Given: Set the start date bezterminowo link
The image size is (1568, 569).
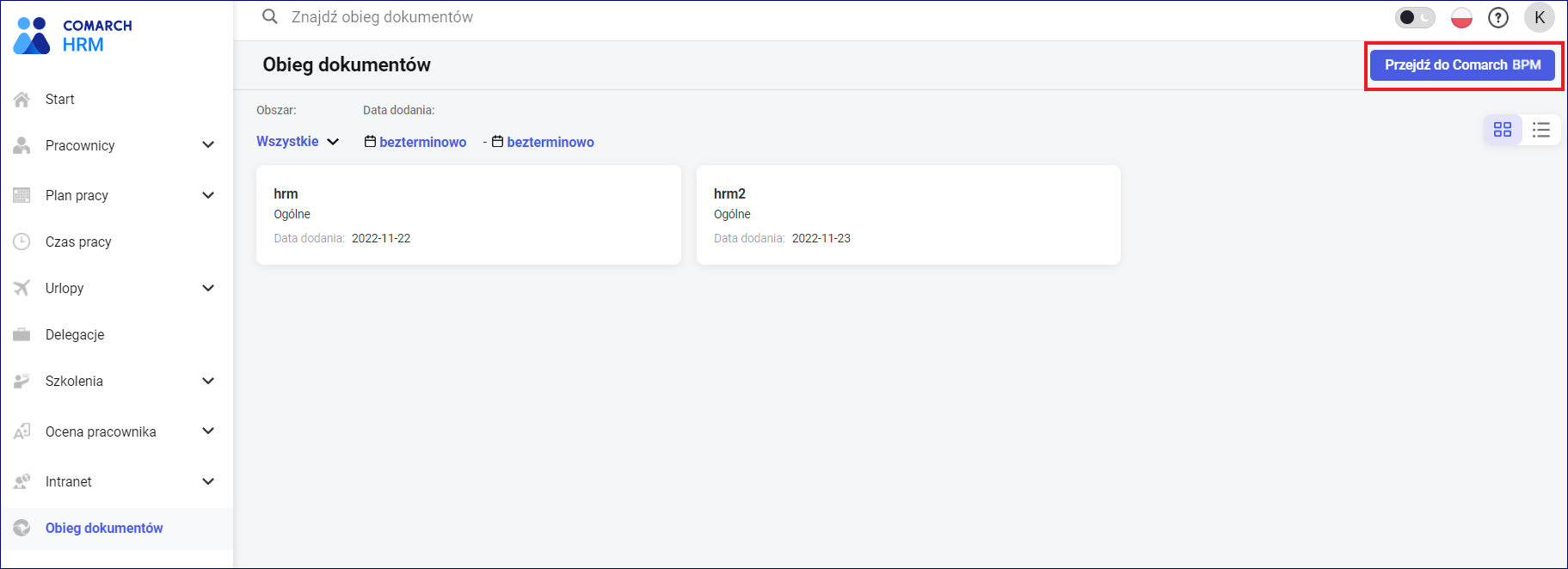Looking at the screenshot, I should pos(422,143).
